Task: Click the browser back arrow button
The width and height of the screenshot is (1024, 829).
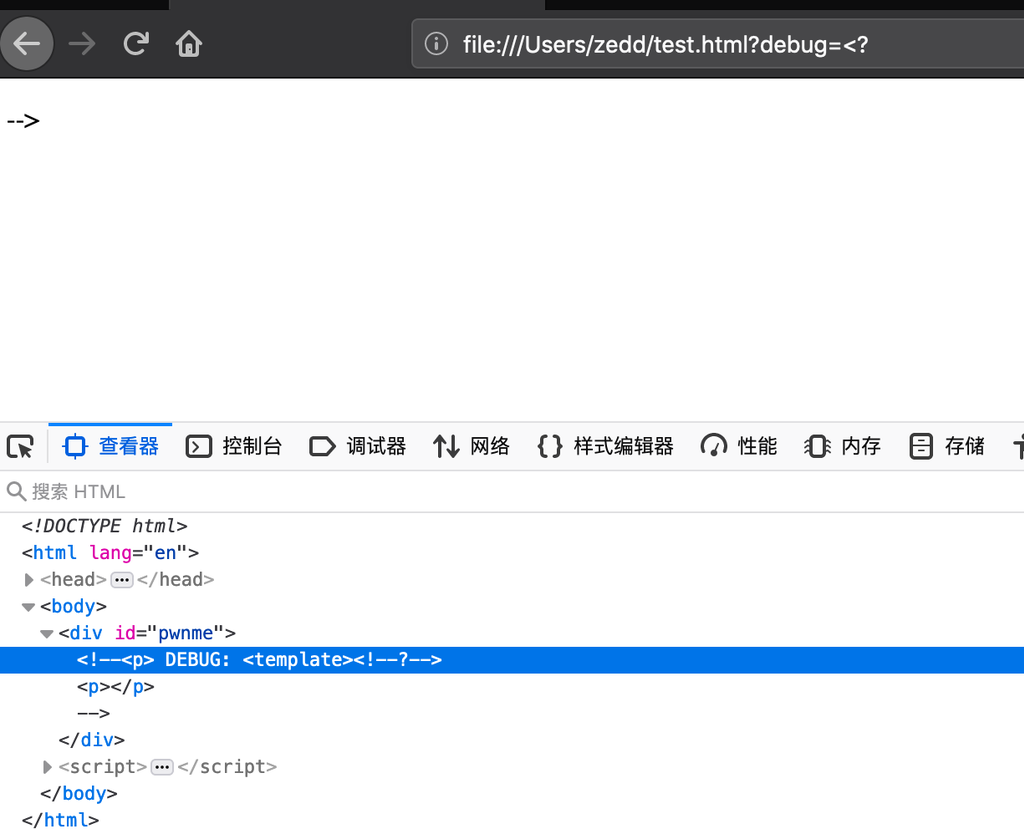Action: point(27,44)
